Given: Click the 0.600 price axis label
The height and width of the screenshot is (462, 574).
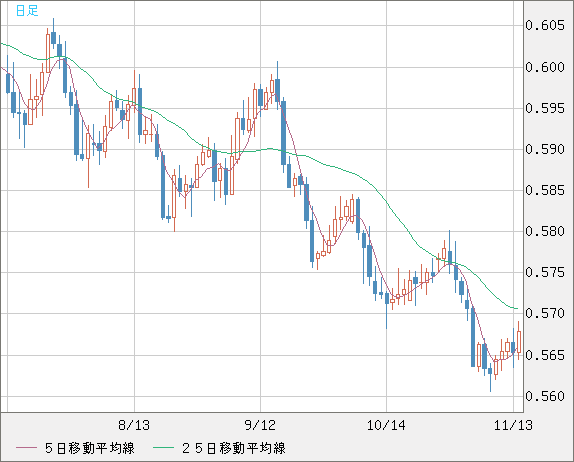Looking at the screenshot, I should pyautogui.click(x=545, y=67).
